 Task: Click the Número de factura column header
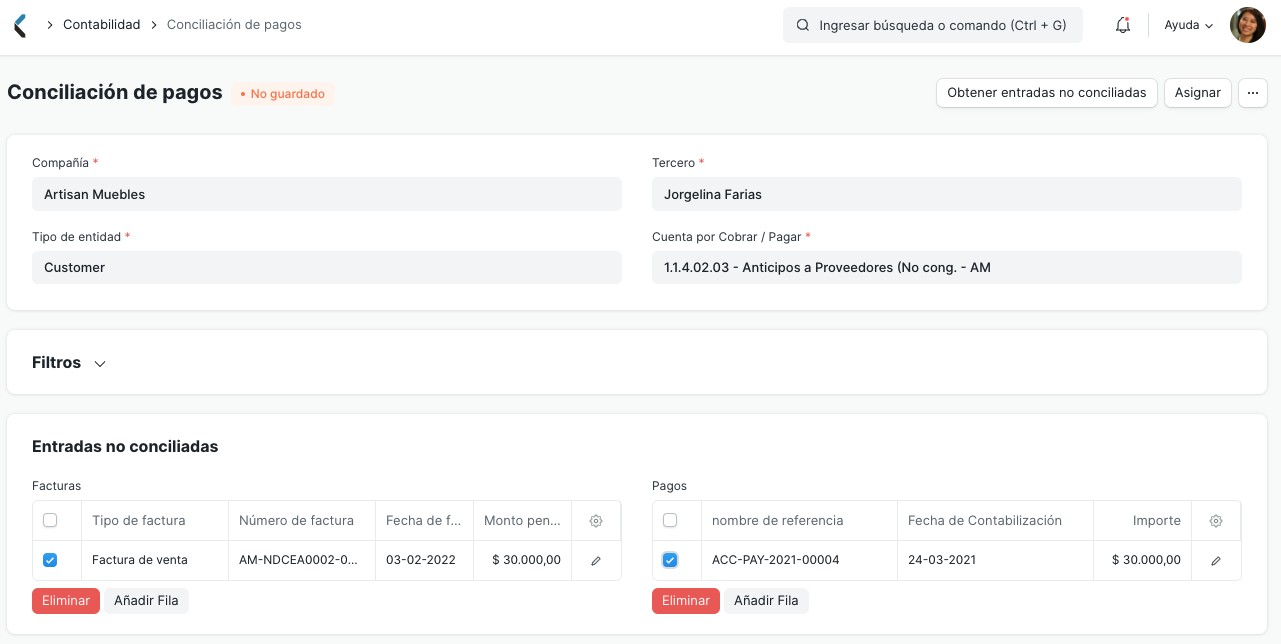tap(302, 521)
